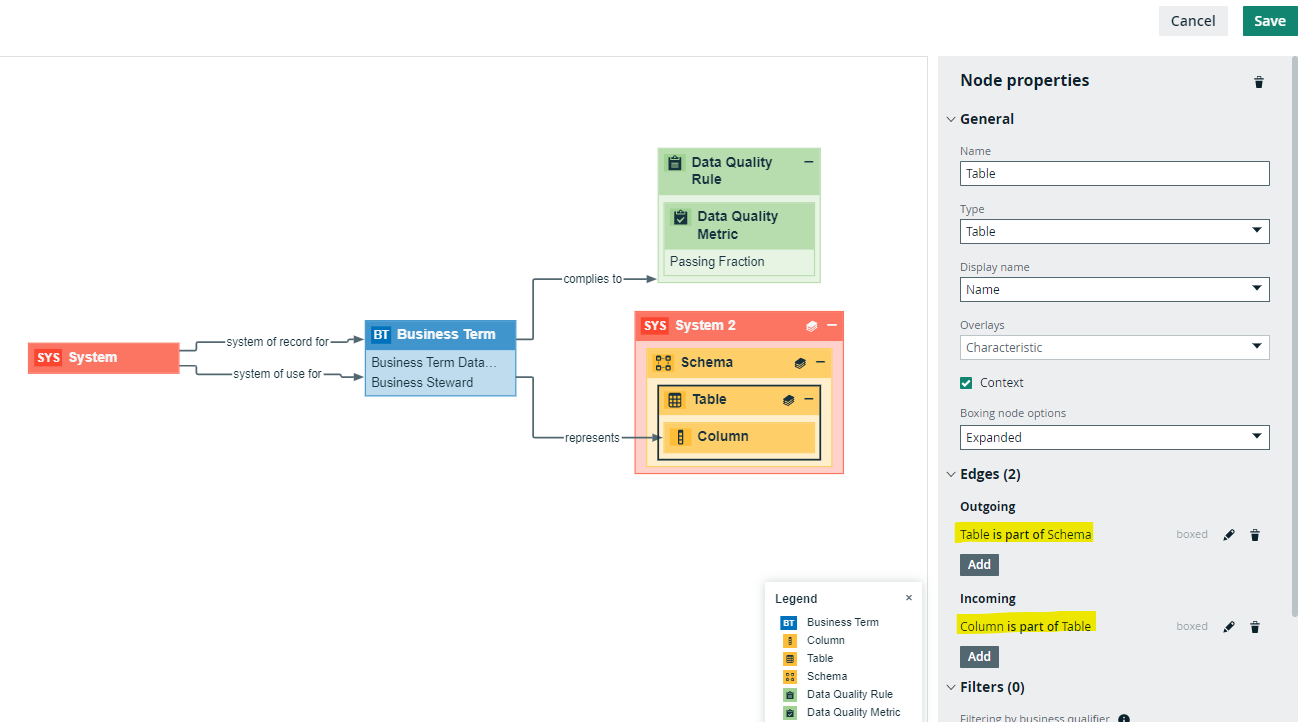Delete the 'Column is part of Table' edge
1302x722 pixels.
click(x=1255, y=627)
